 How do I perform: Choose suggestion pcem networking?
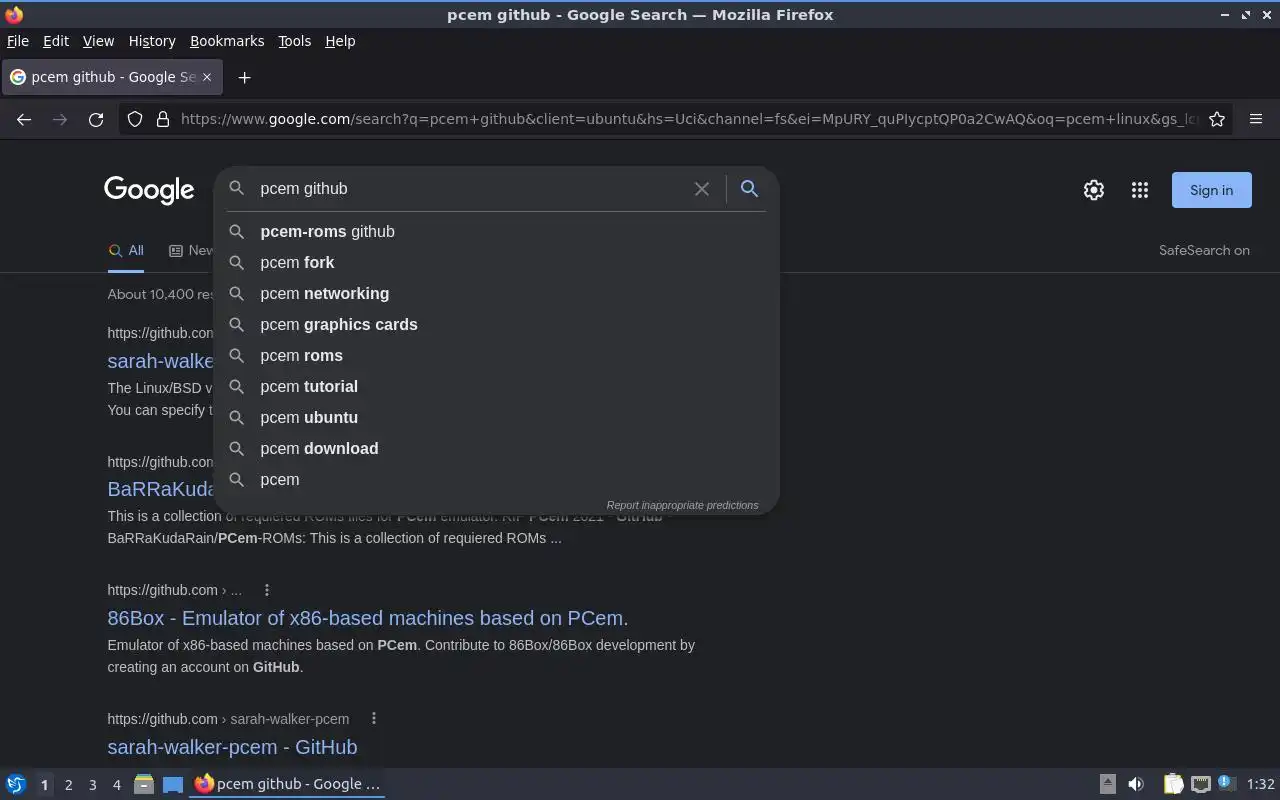click(x=496, y=293)
